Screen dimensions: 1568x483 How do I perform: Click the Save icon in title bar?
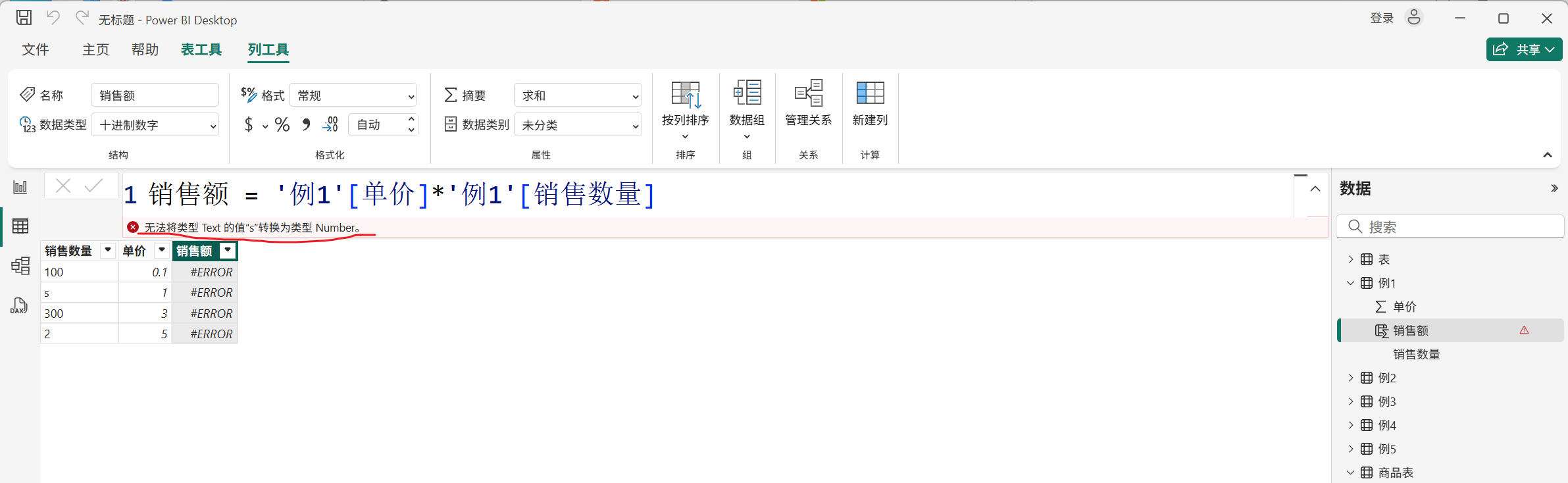click(x=24, y=18)
